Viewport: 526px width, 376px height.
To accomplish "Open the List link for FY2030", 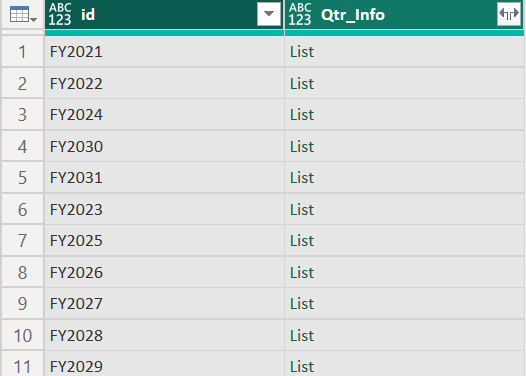I will (x=302, y=147).
